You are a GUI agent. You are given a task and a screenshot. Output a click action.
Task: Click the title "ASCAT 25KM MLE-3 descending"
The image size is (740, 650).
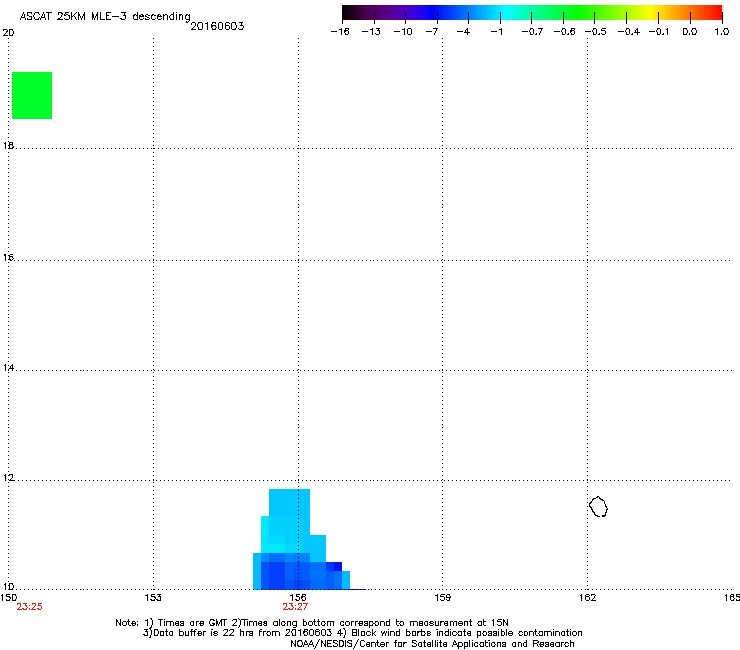click(x=105, y=17)
